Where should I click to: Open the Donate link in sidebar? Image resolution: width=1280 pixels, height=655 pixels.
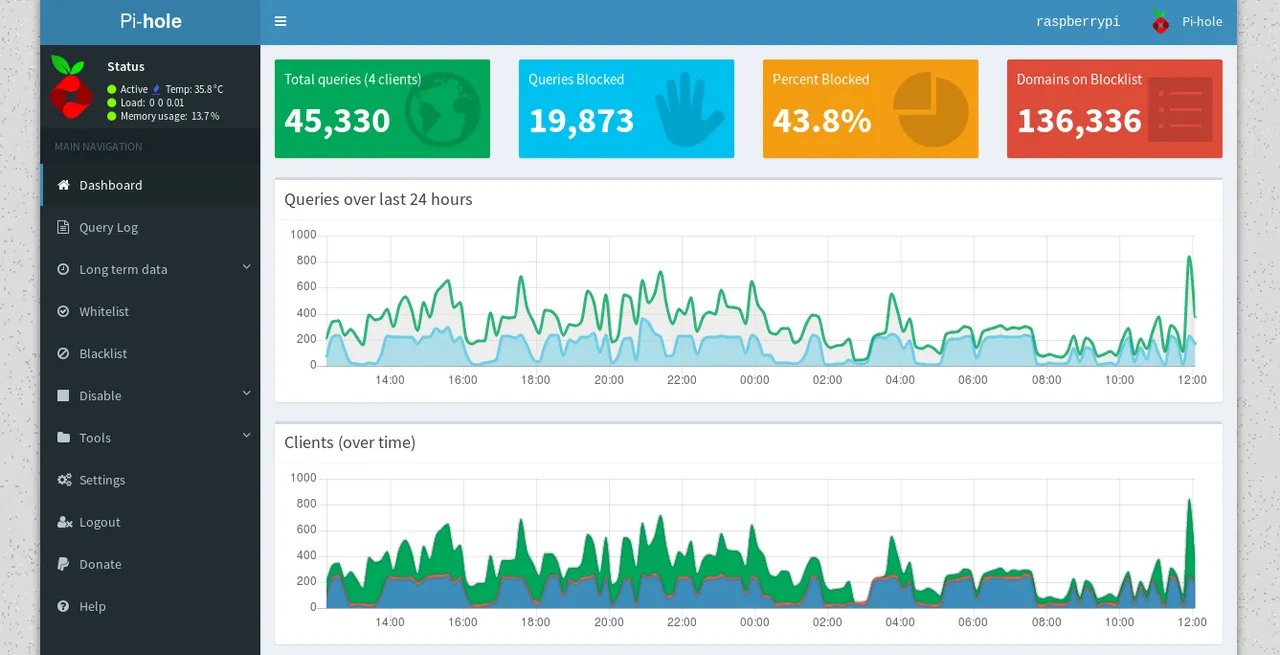pyautogui.click(x=150, y=564)
